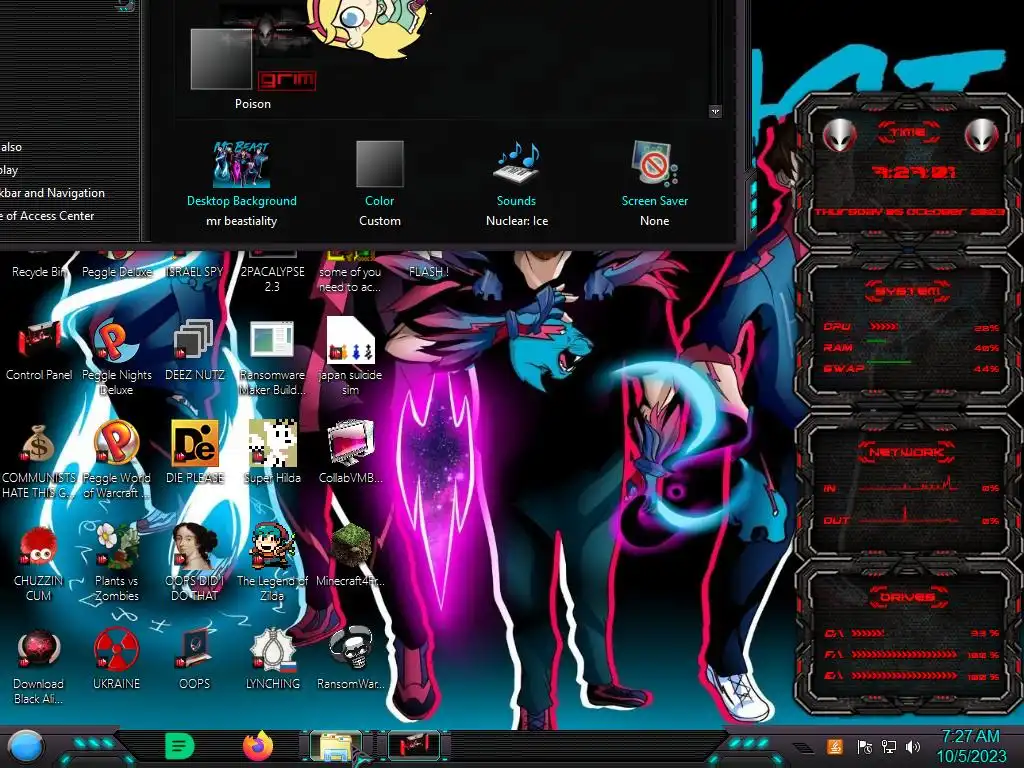Open Ease of Access Center link
The image size is (1024, 768).
(47, 216)
